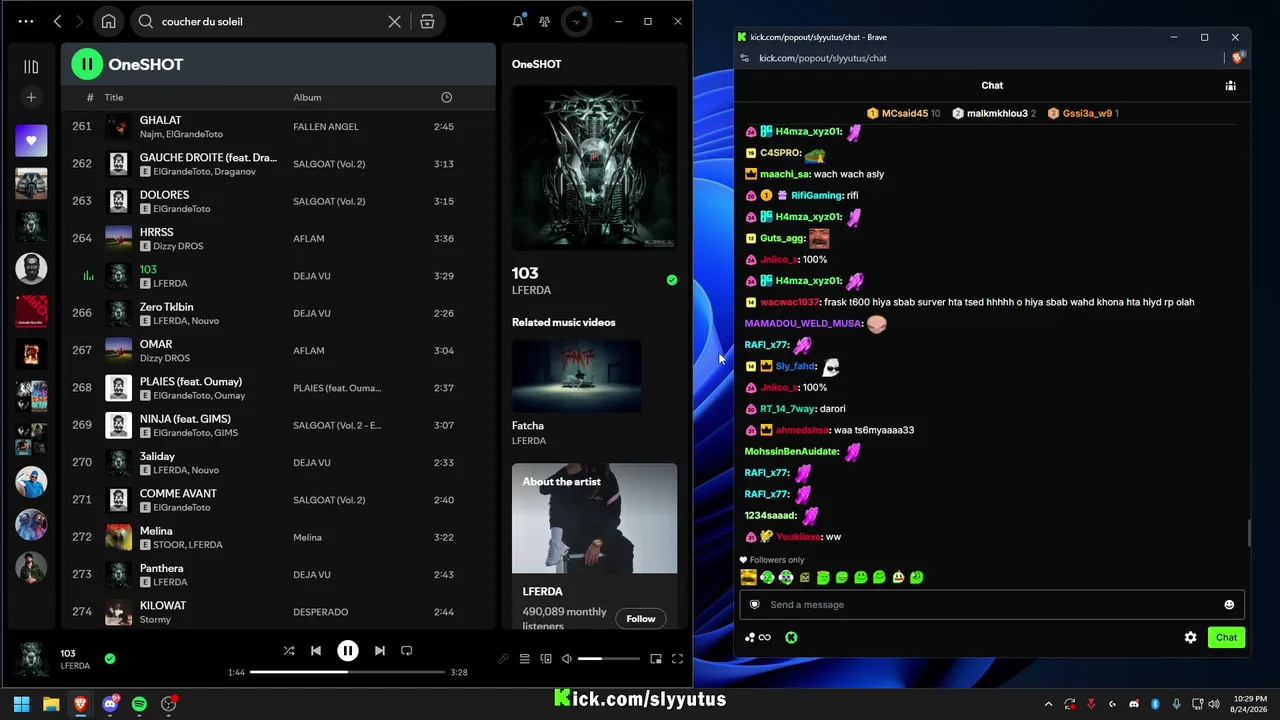Open the channel points infinity icon

758,637
